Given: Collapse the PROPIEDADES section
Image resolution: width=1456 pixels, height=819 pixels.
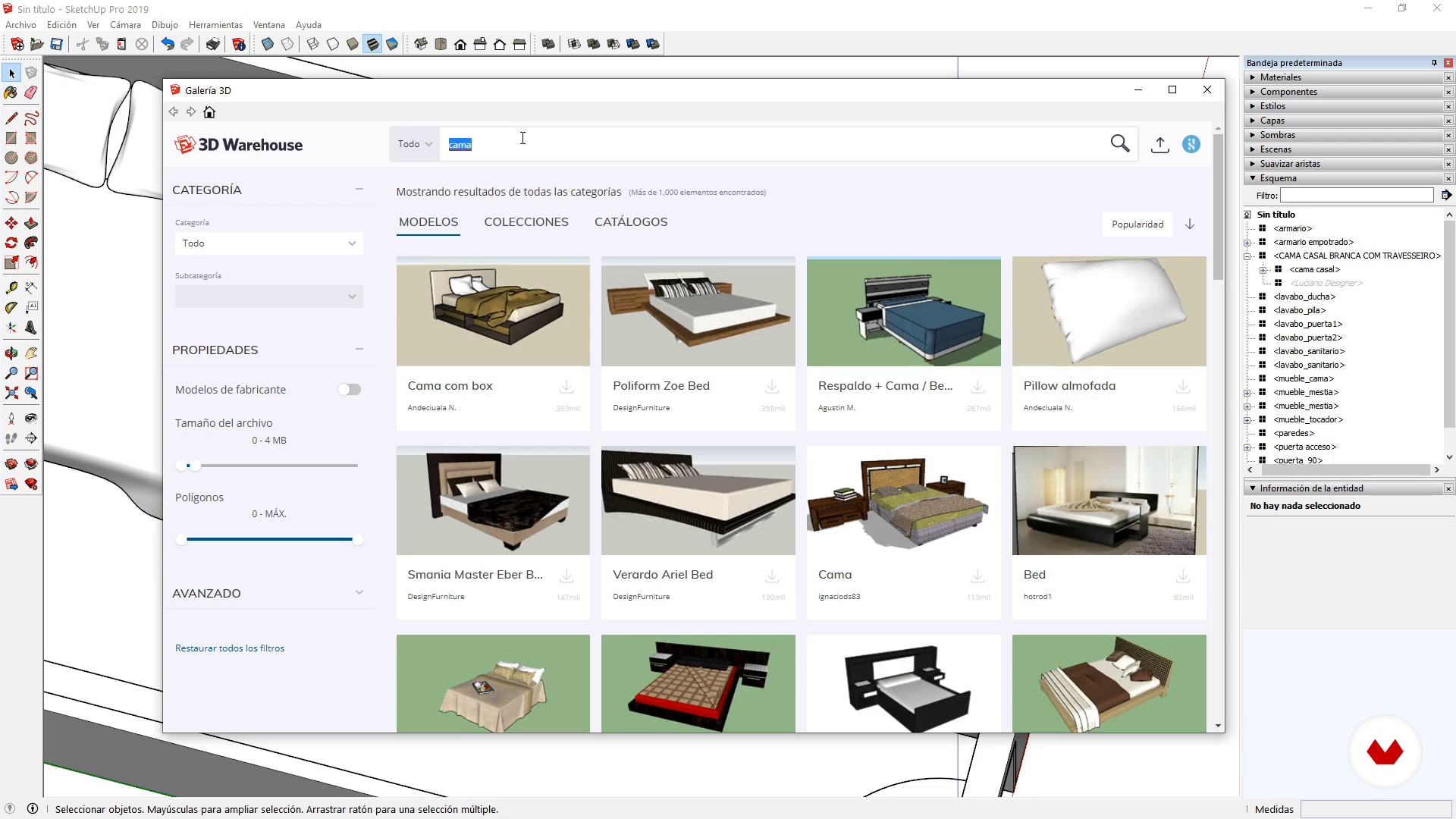Looking at the screenshot, I should pos(359,350).
